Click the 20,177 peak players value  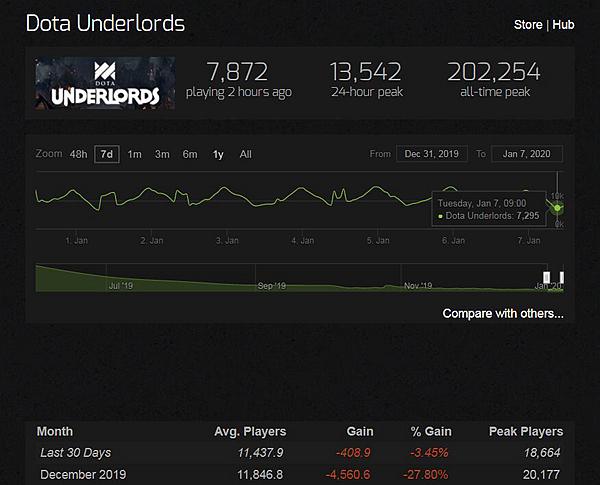pyautogui.click(x=542, y=475)
